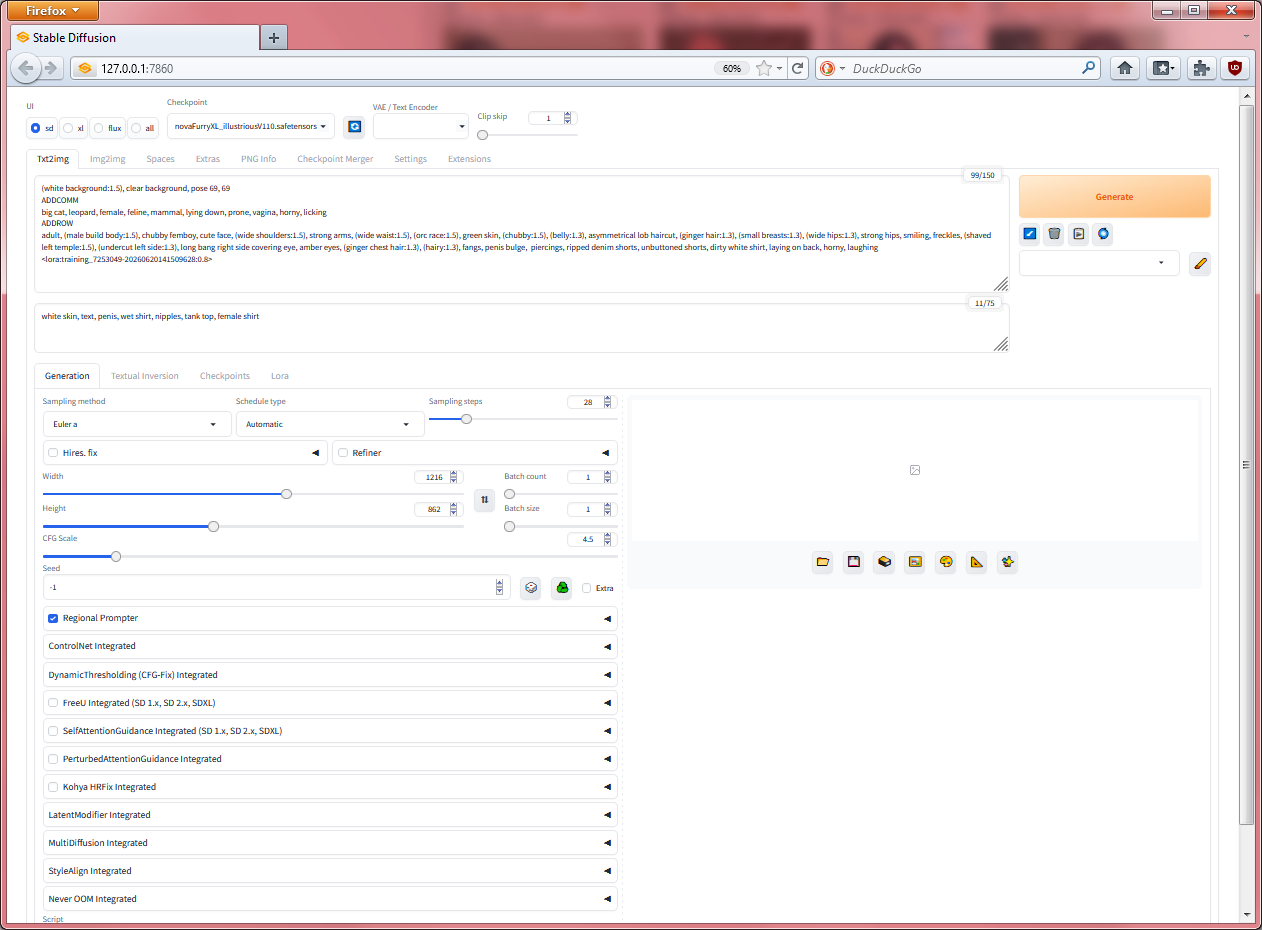Swap width and height with the arrows icon
The image size is (1262, 930).
click(x=485, y=498)
